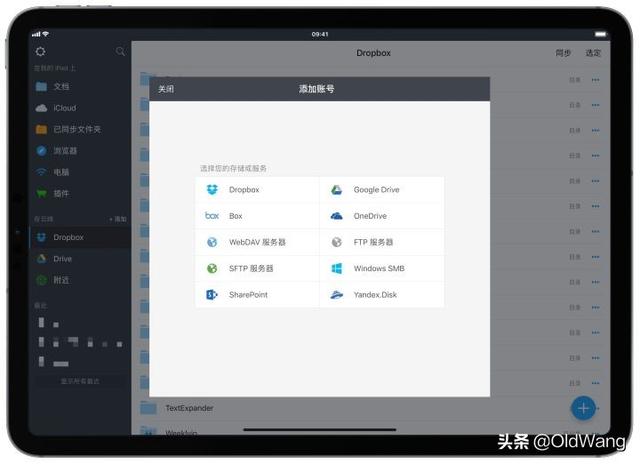Click the TextExpander folder icon
This screenshot has width=640, height=464.
click(148, 408)
